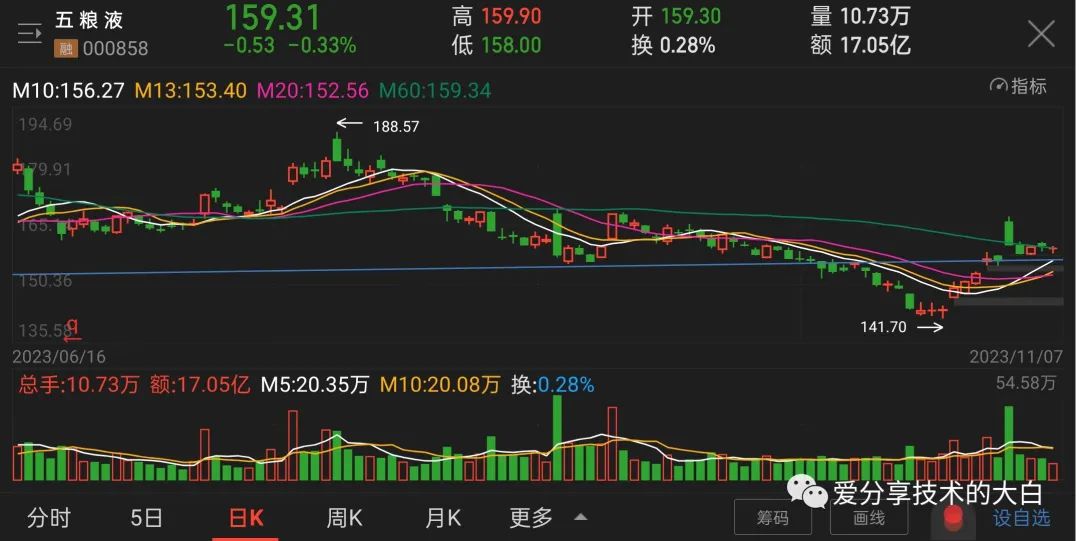Click the low price 158.00
Screen dimensions: 1080x541
click(x=511, y=45)
